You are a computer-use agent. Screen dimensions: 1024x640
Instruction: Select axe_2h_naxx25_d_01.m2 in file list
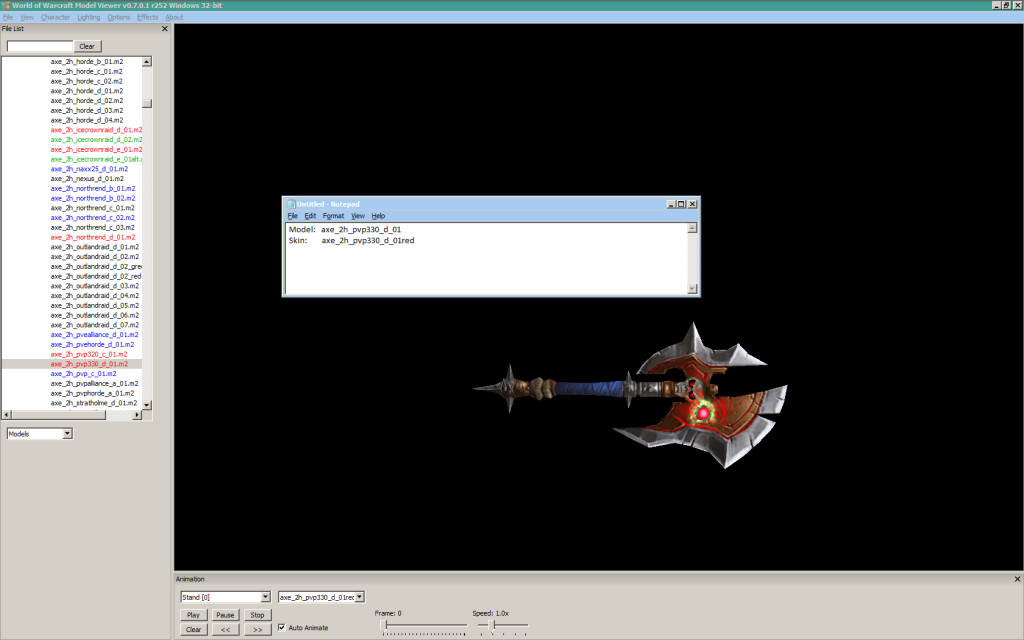pos(89,169)
